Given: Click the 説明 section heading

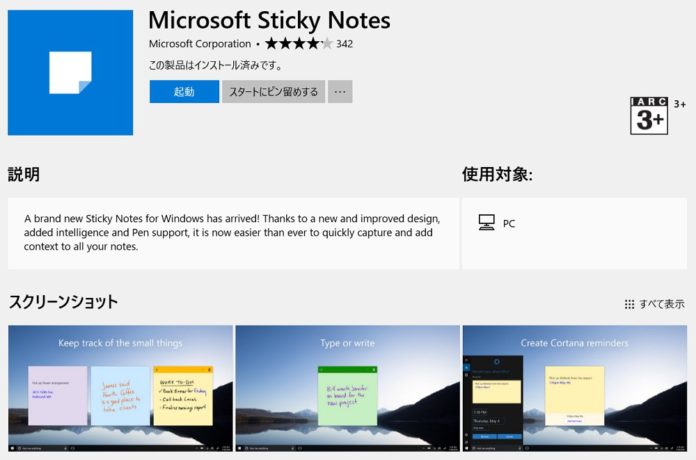Looking at the screenshot, I should pyautogui.click(x=24, y=174).
